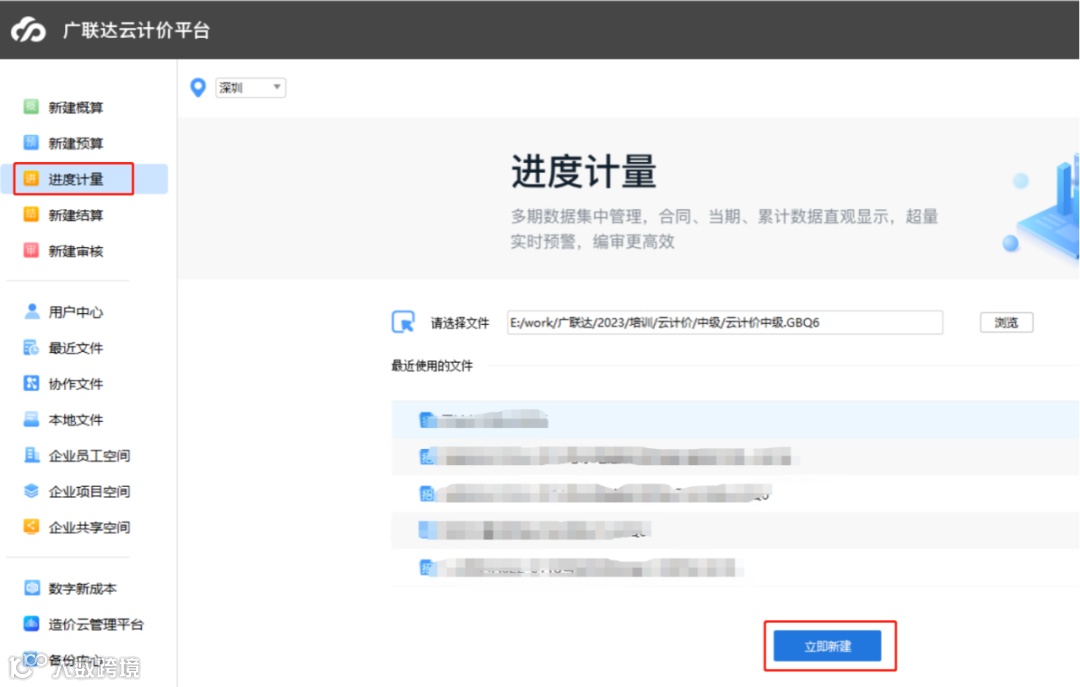
Task: Click the 本地文件 icon
Action: tap(32, 419)
